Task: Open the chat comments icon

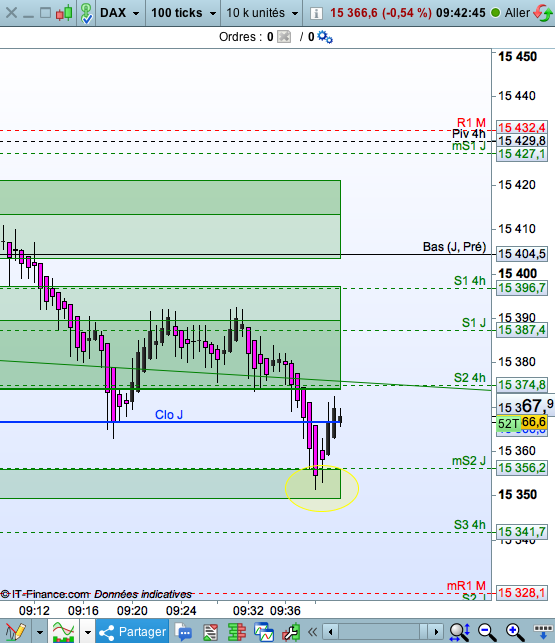Action: [x=183, y=632]
